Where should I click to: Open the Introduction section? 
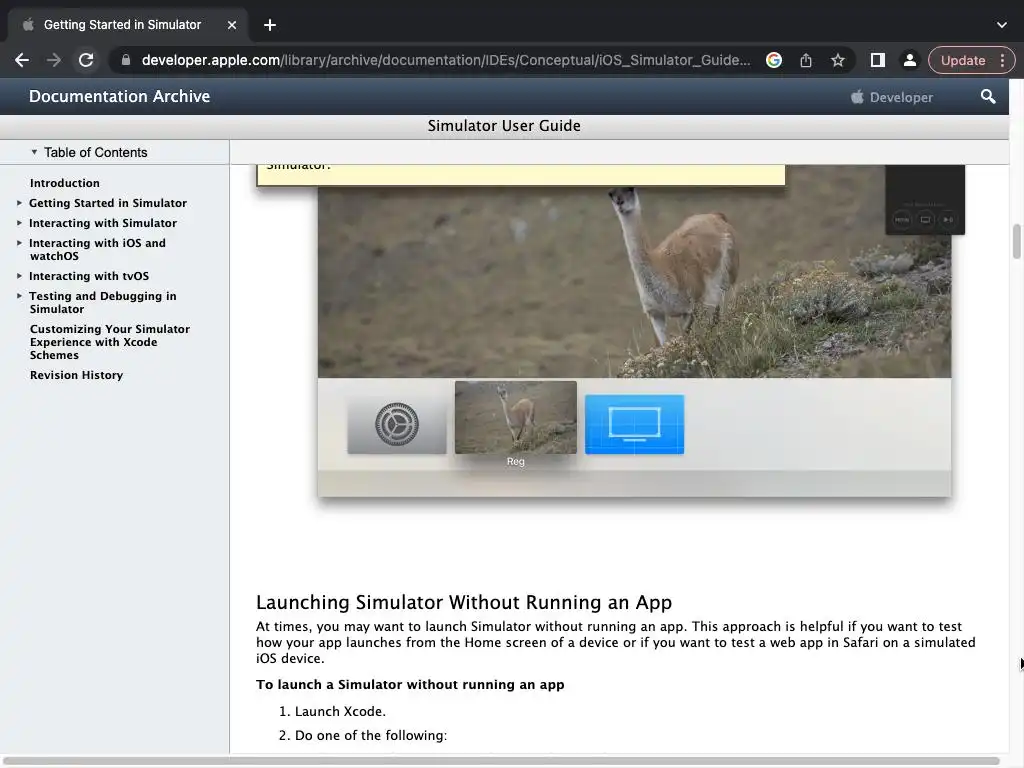[65, 183]
